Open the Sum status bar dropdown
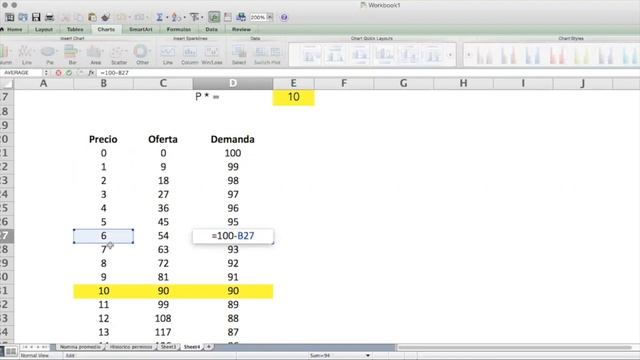Image resolution: width=640 pixels, height=360 pixels. point(368,356)
